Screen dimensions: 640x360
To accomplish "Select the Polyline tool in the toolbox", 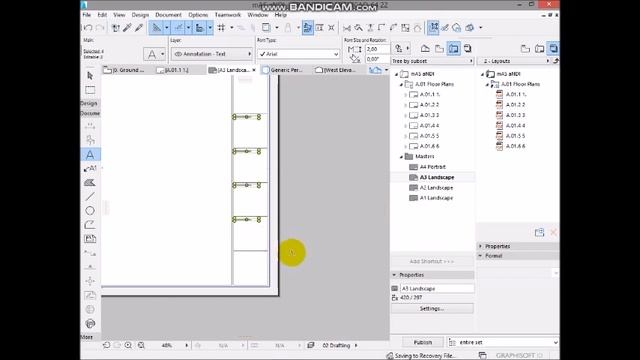I will [x=90, y=224].
